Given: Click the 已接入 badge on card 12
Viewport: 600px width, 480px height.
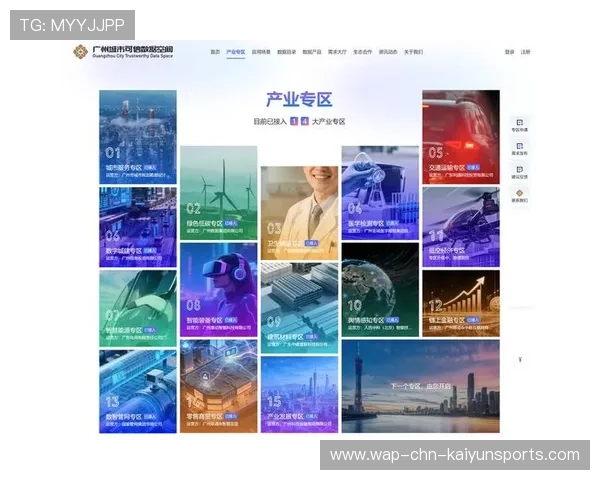Looking at the screenshot, I should click(473, 320).
